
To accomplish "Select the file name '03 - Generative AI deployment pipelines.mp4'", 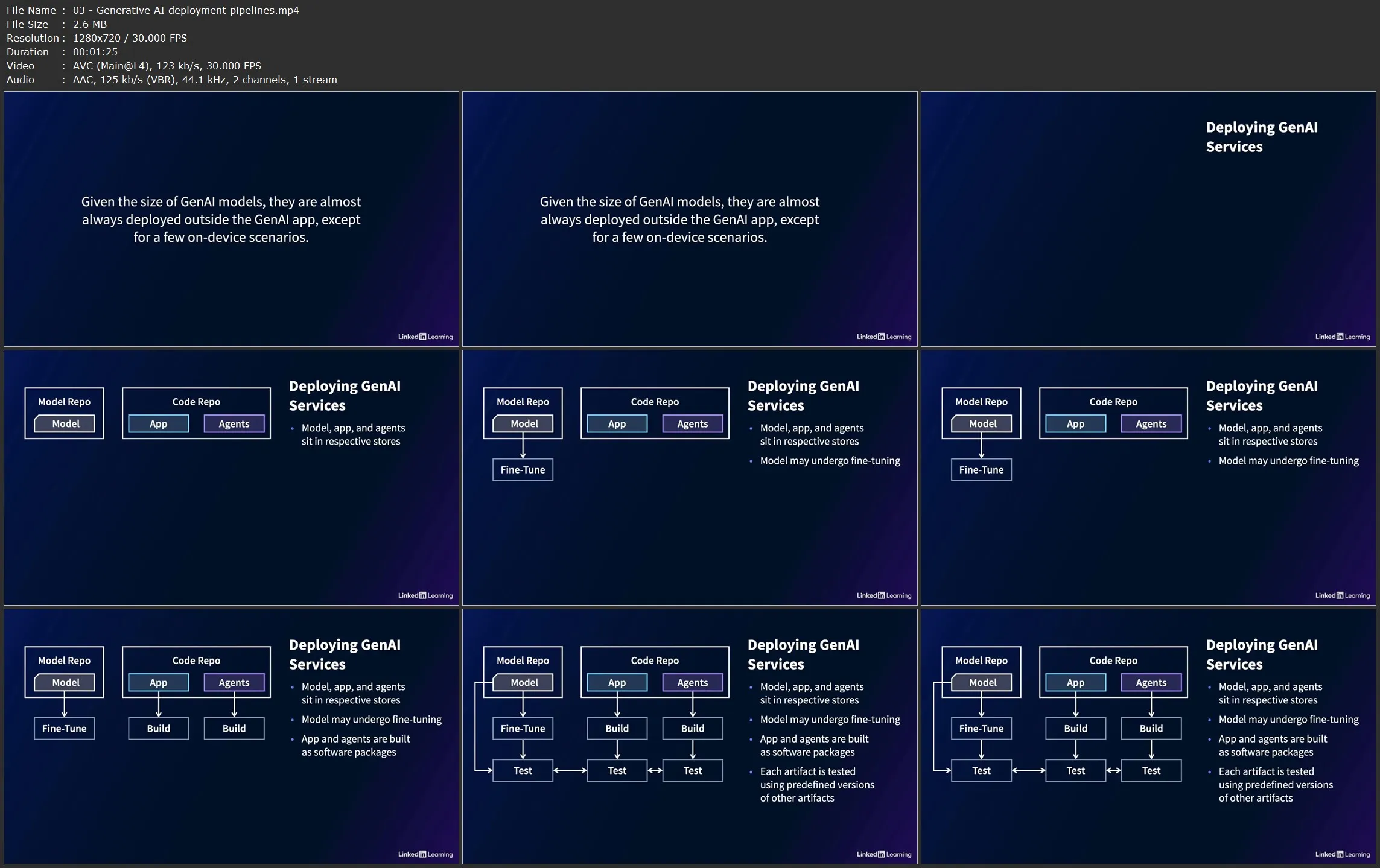I will pyautogui.click(x=186, y=10).
